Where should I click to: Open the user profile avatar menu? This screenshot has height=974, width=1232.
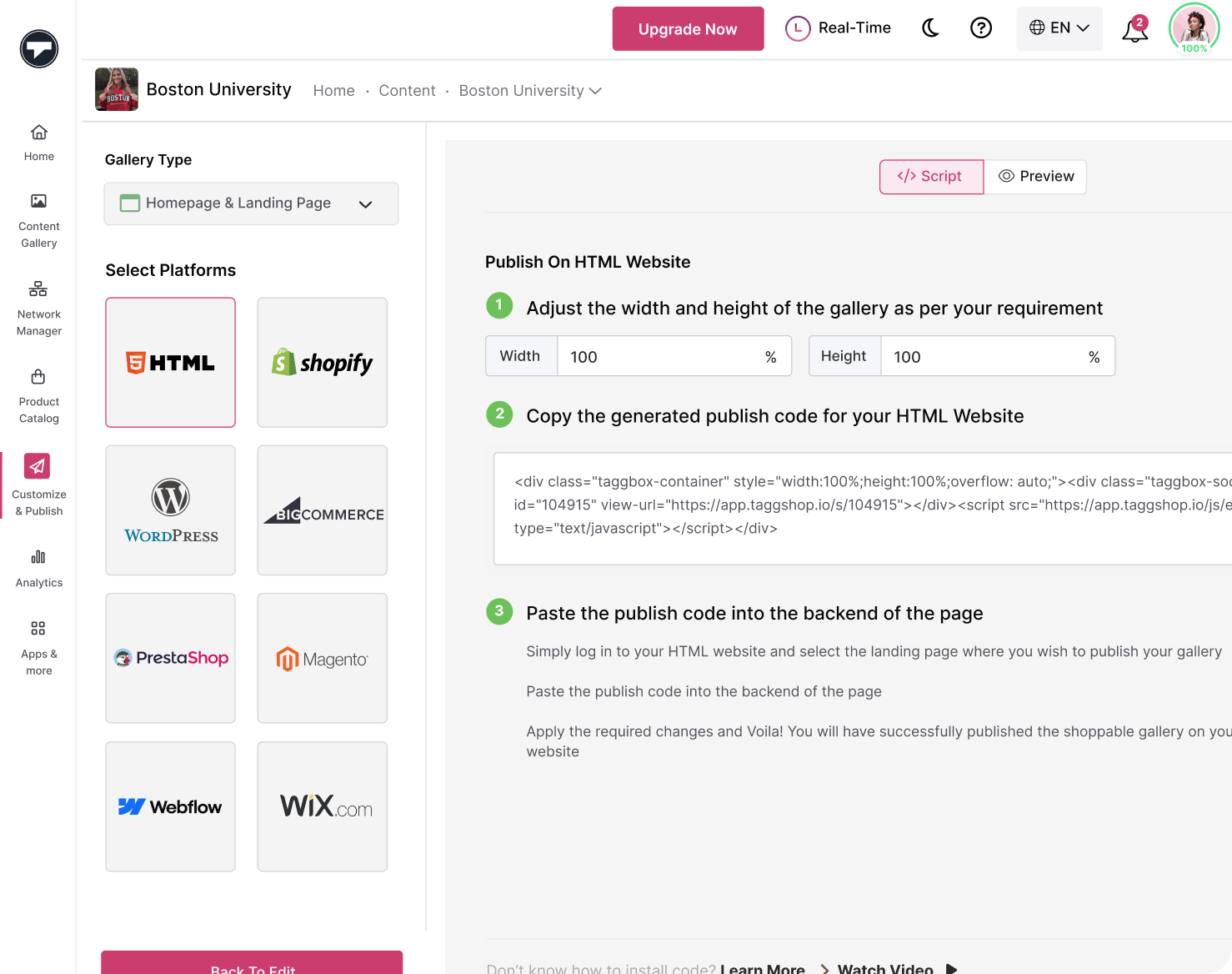1194,28
